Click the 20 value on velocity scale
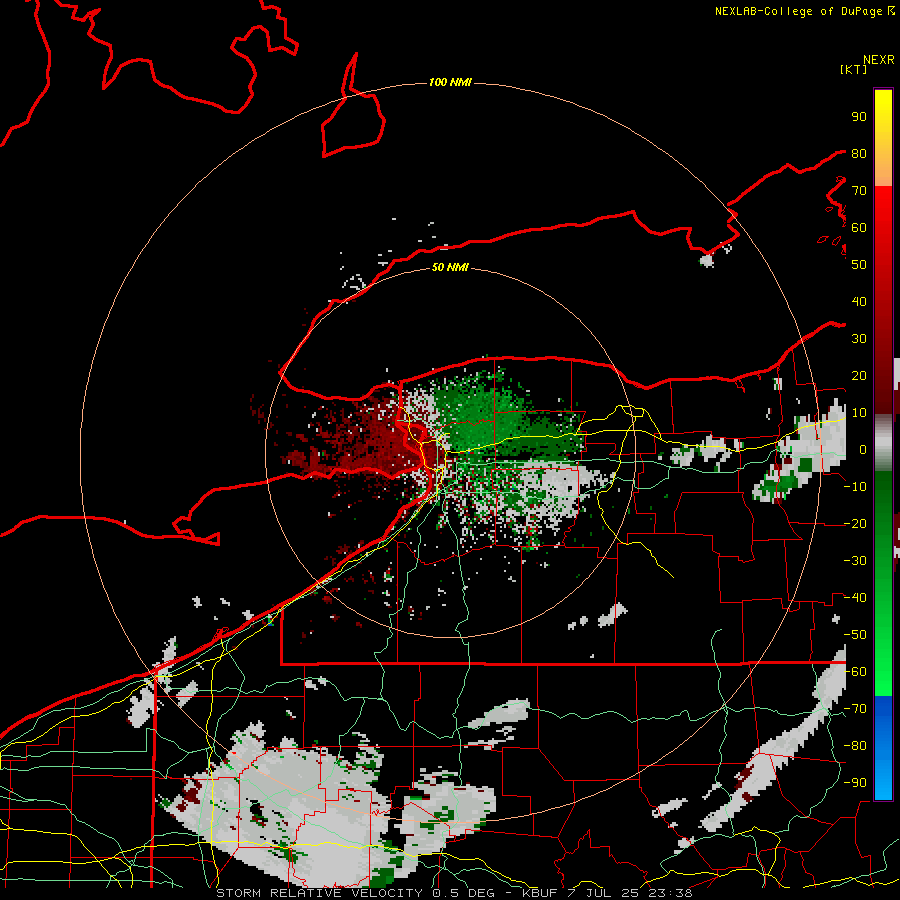This screenshot has height=900, width=900. point(859,375)
